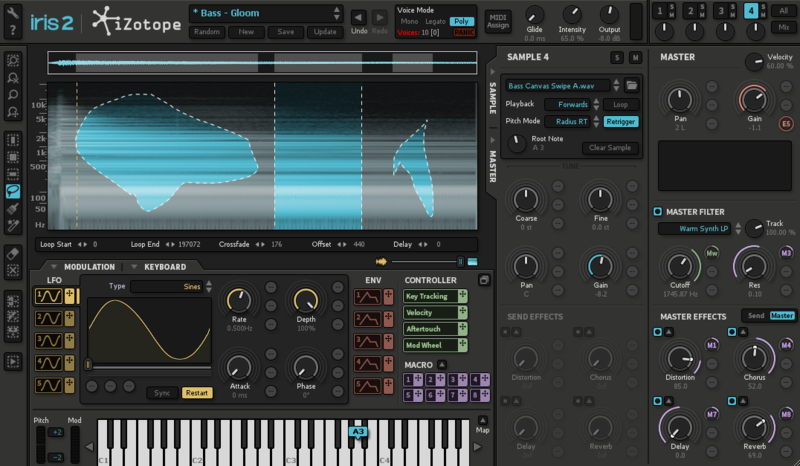Click the Key Tracking assign handle
800x466 pixels.
tap(462, 296)
